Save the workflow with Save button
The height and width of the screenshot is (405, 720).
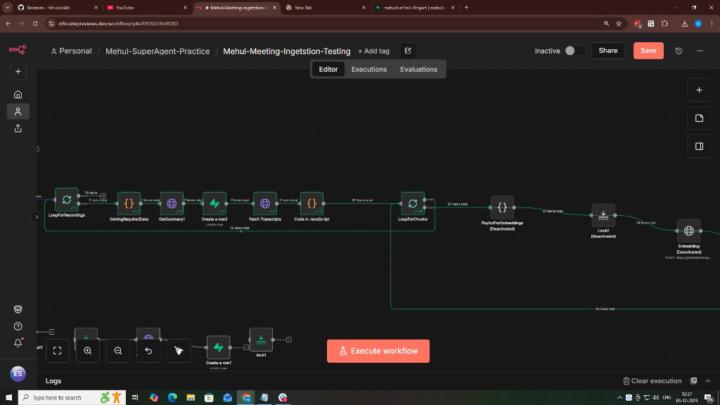(x=648, y=51)
